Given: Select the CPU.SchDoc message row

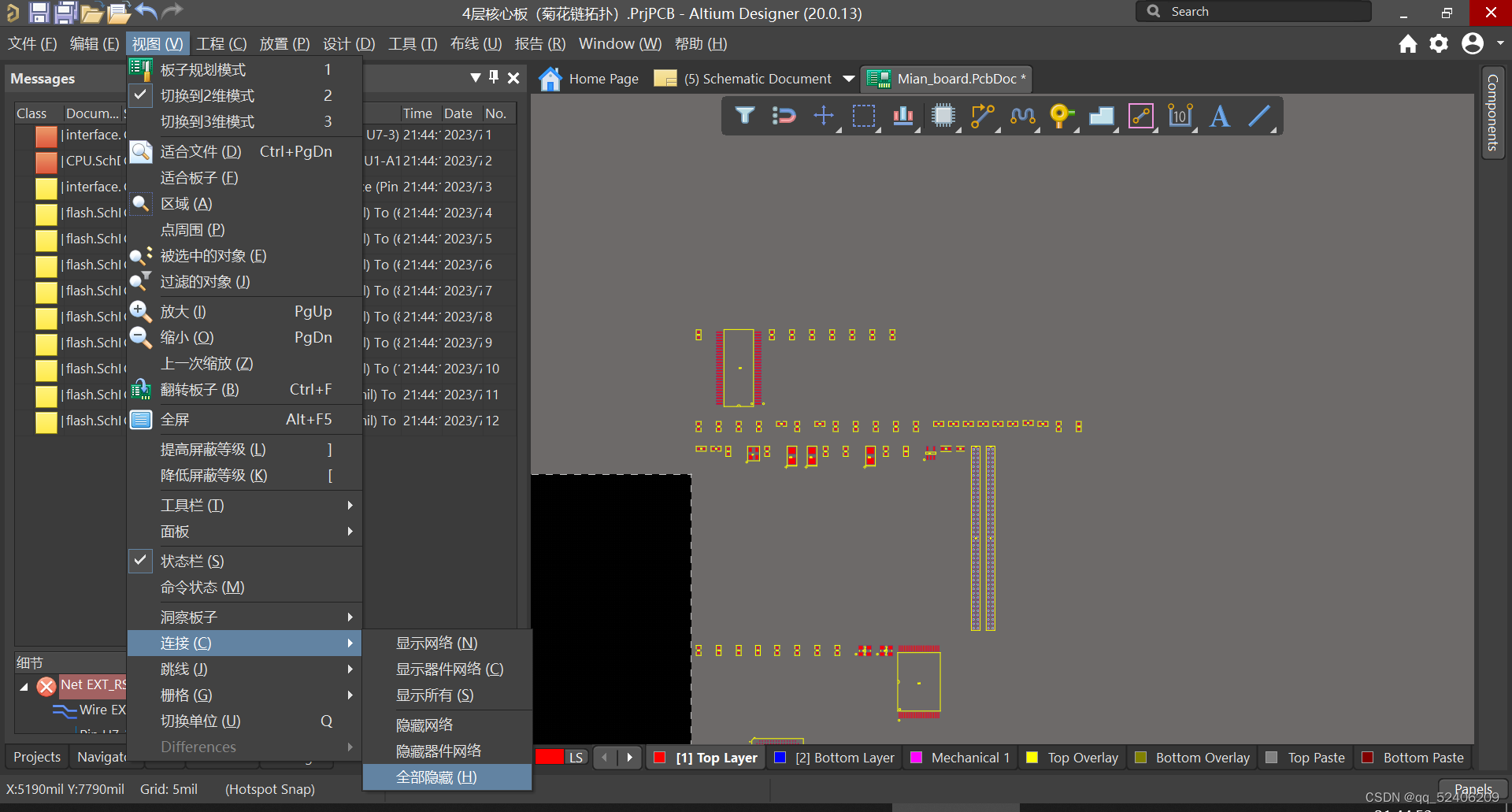Looking at the screenshot, I should point(266,161).
